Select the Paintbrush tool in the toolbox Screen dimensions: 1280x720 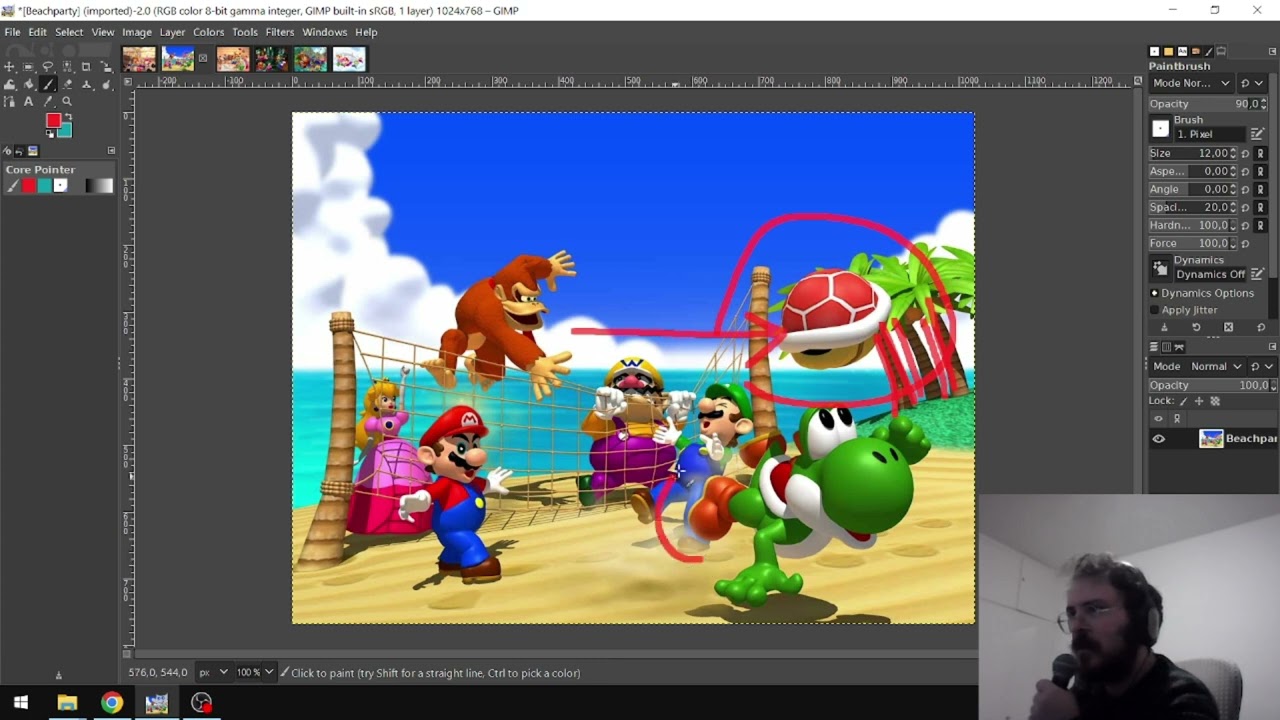point(48,85)
